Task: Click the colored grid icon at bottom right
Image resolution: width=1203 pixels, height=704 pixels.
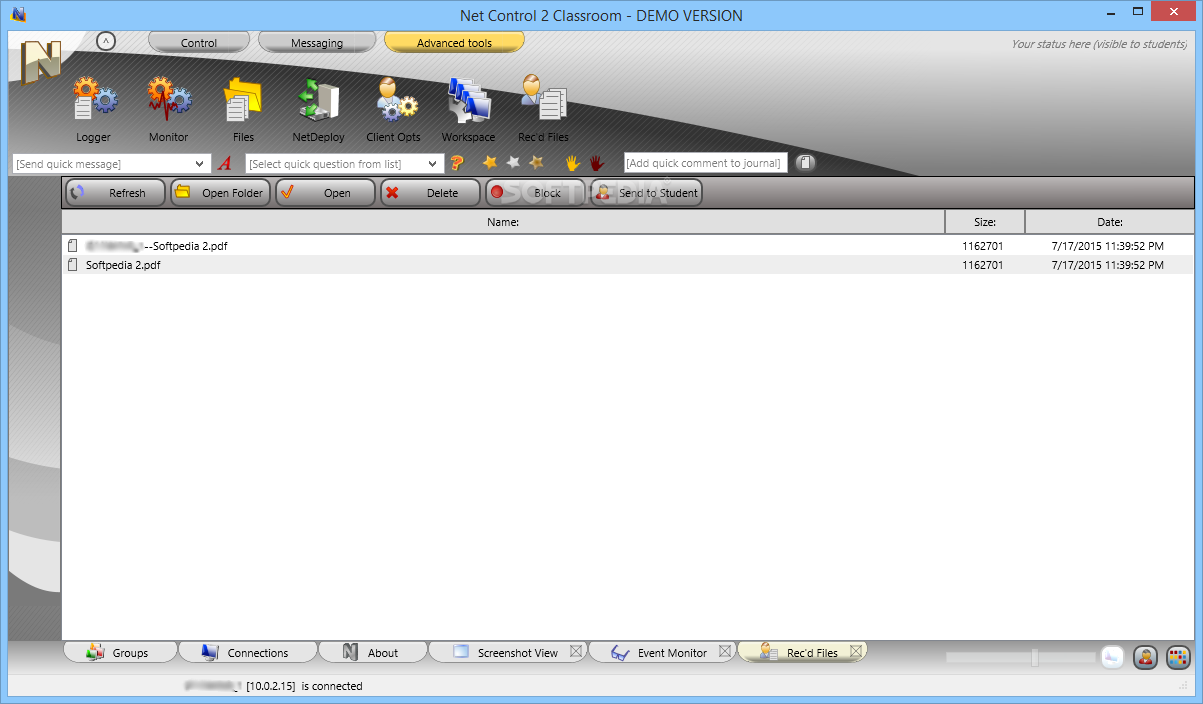Action: [x=1178, y=657]
